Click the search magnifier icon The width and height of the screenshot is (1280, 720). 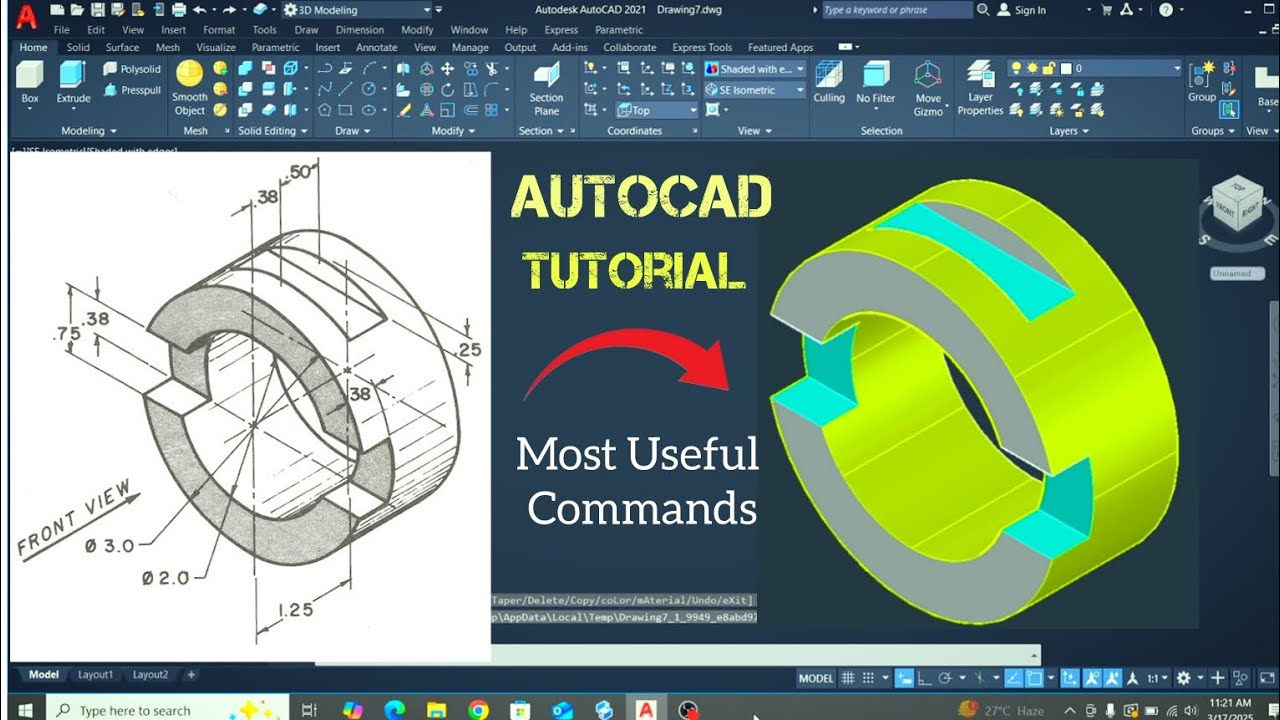click(983, 10)
